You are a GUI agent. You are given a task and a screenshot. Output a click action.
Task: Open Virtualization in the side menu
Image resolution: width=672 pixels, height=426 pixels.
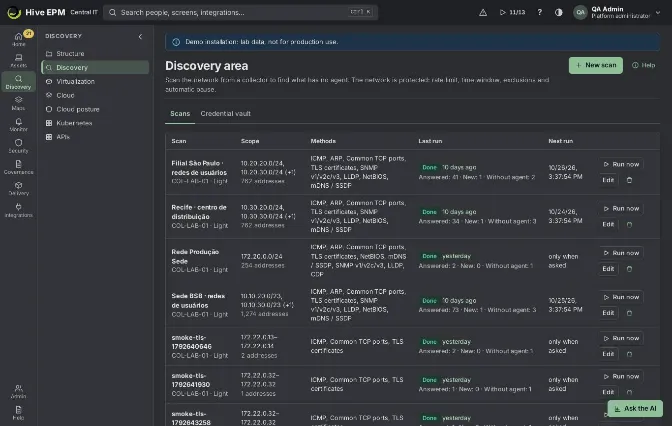pos(95,81)
